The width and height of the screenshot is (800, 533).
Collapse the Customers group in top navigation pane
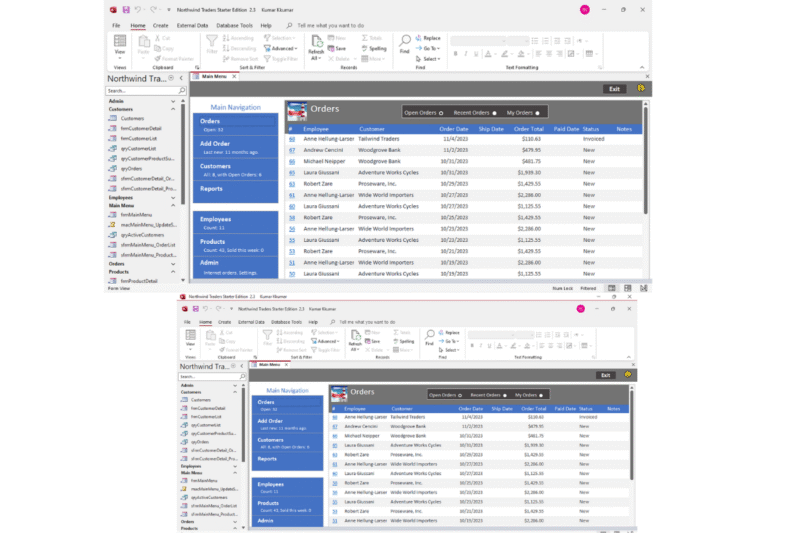click(173, 109)
